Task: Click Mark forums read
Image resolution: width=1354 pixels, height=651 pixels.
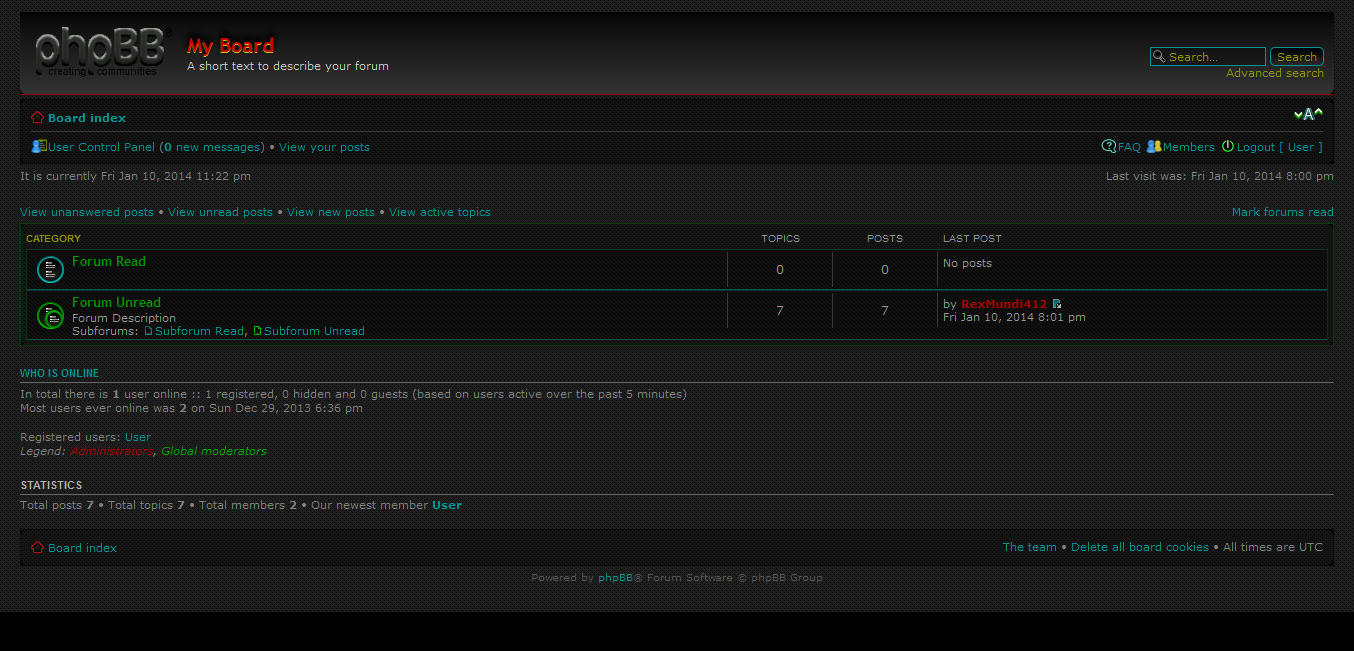Action: click(1283, 211)
